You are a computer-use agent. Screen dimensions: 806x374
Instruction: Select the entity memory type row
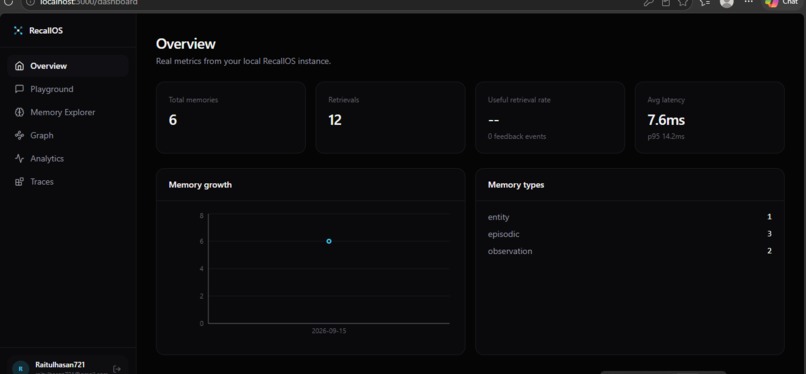click(x=630, y=217)
